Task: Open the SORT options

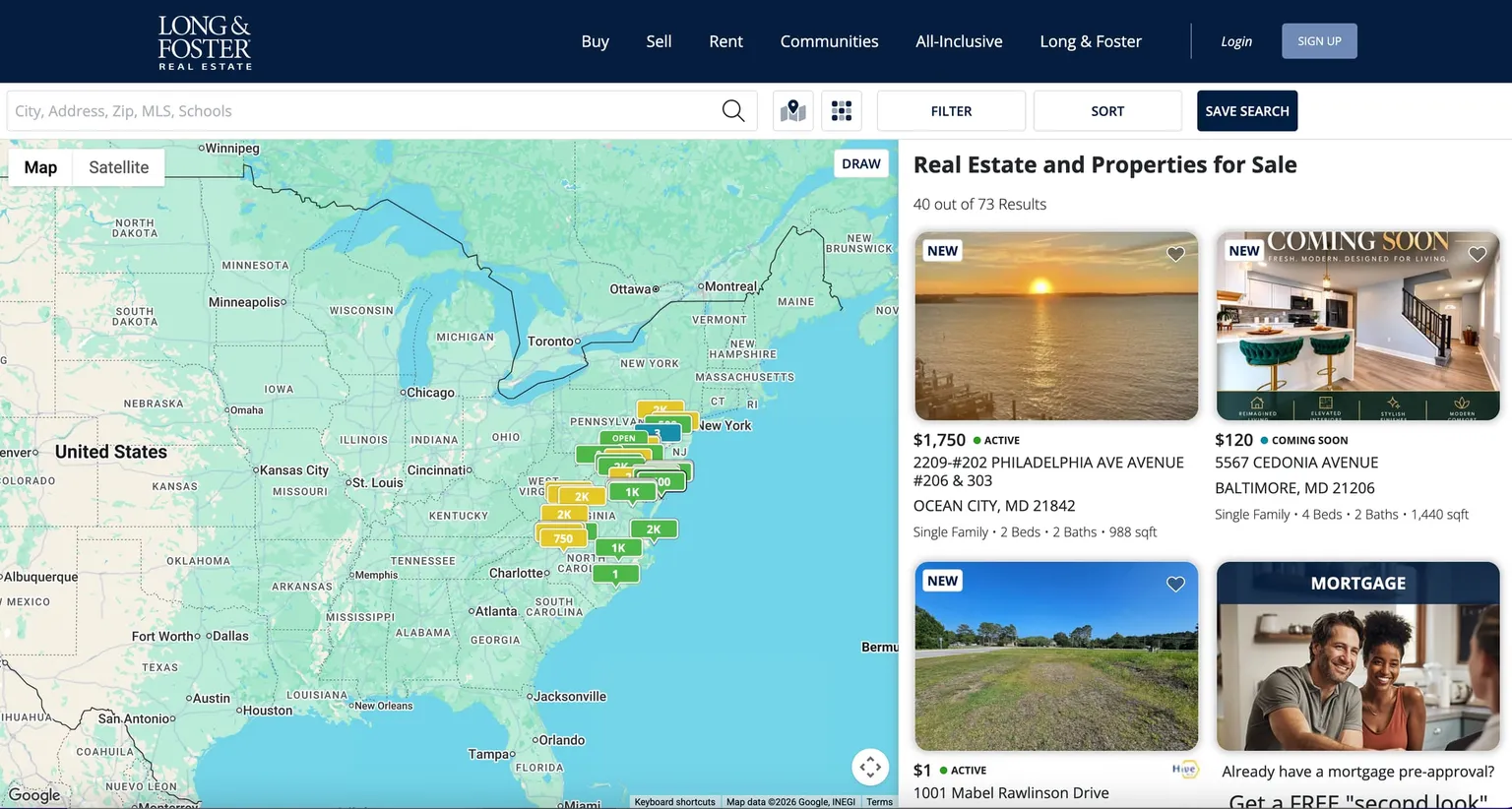Action: tap(1107, 111)
